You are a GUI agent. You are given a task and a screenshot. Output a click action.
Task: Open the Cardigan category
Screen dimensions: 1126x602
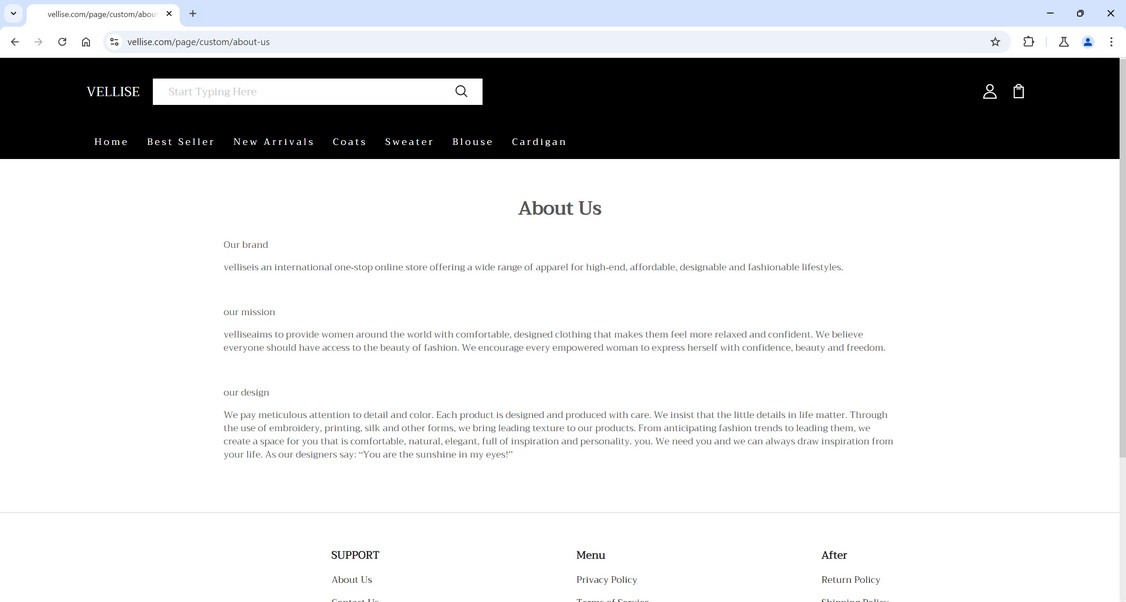click(x=539, y=142)
